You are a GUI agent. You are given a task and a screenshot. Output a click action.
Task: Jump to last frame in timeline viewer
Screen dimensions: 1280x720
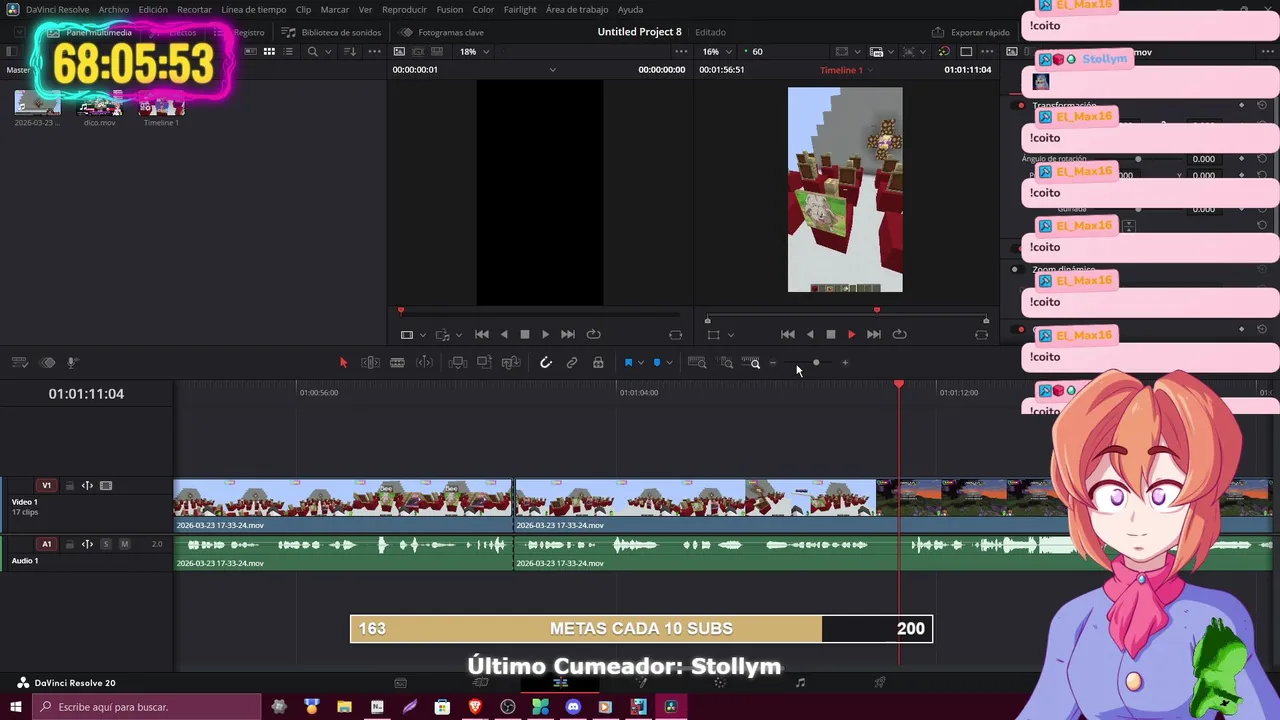pos(874,335)
